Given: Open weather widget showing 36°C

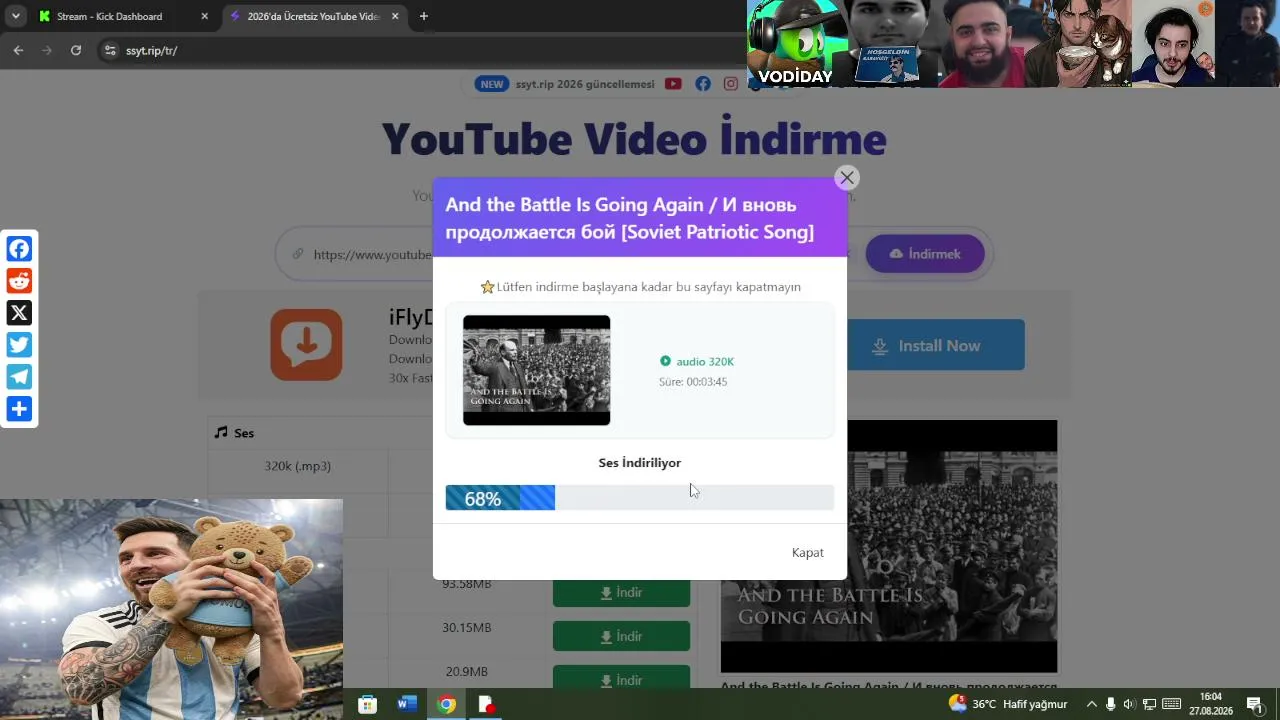Looking at the screenshot, I should coord(1008,704).
